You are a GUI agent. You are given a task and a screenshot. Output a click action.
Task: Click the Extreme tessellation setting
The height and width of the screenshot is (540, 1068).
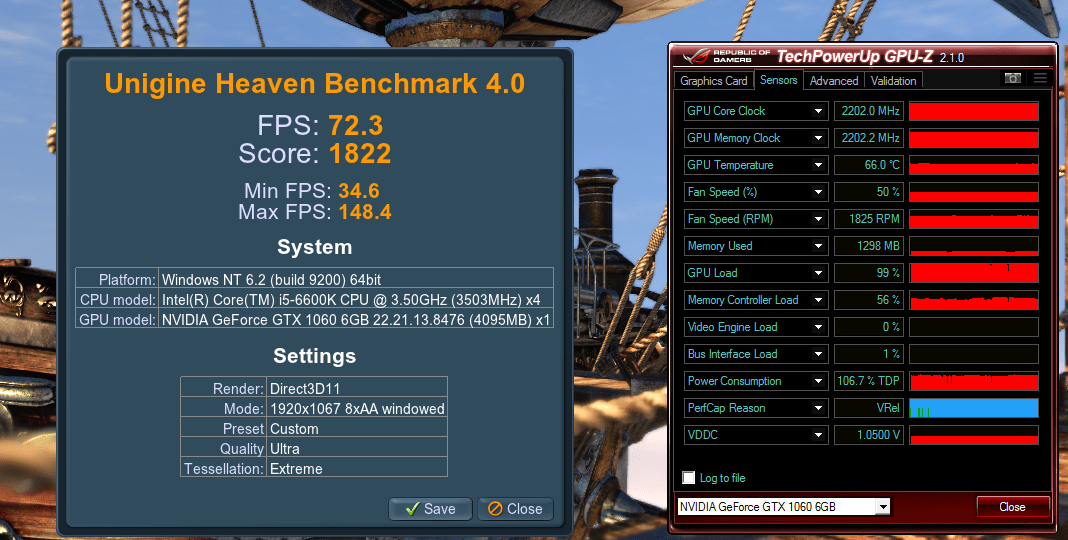(296, 468)
